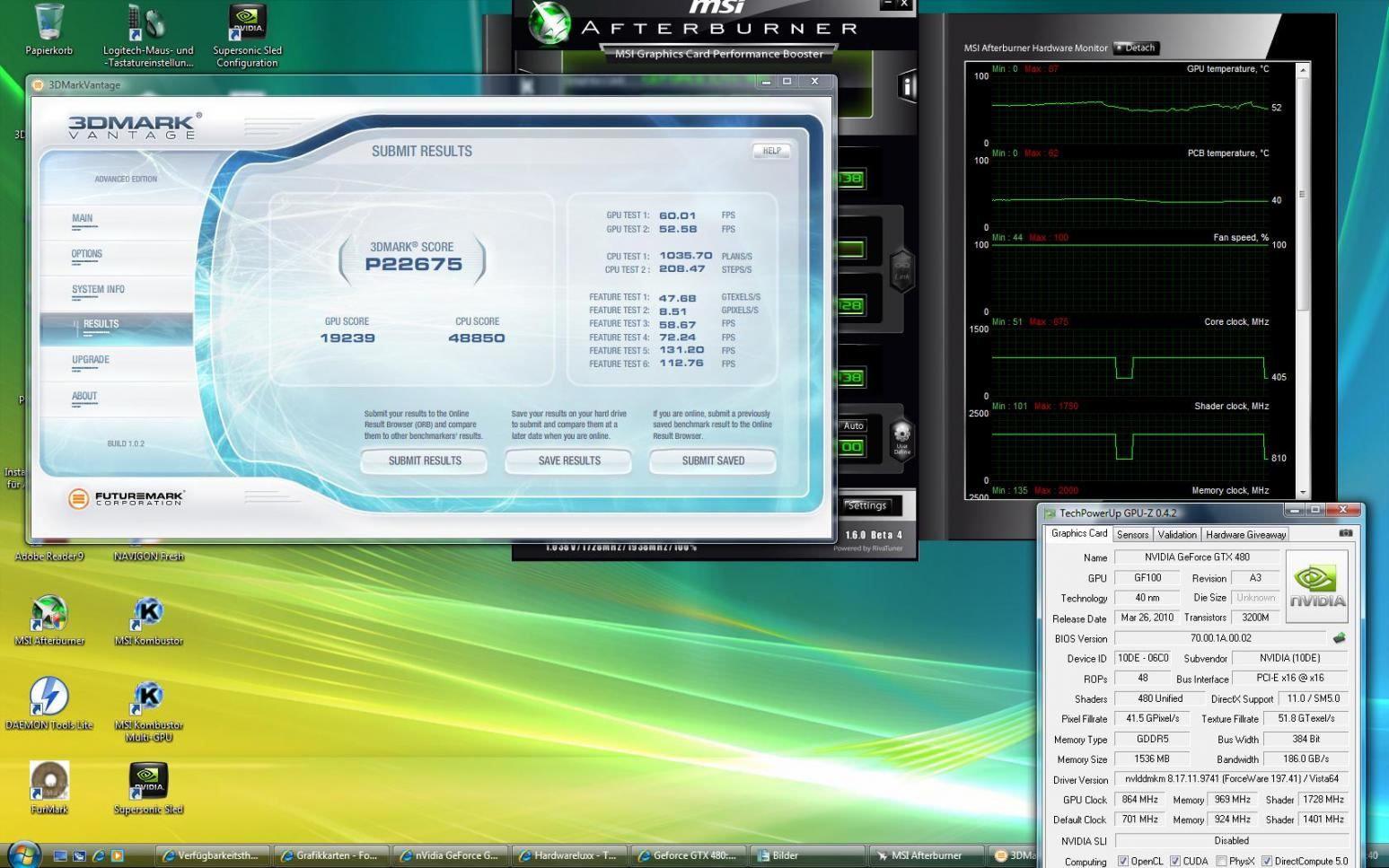Open the Windows Start orb
This screenshot has width=1389, height=868.
pyautogui.click(x=24, y=854)
